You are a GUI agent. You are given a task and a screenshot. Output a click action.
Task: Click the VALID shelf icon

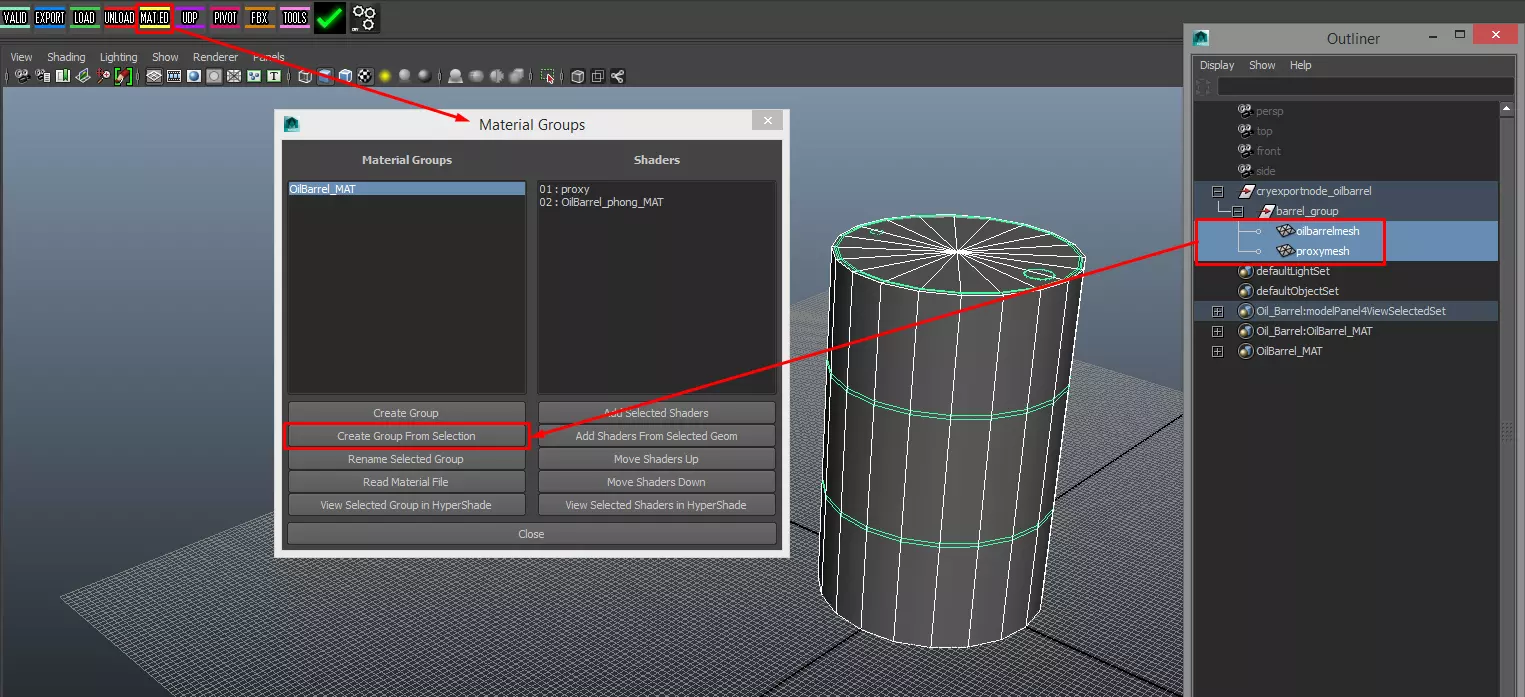point(15,17)
